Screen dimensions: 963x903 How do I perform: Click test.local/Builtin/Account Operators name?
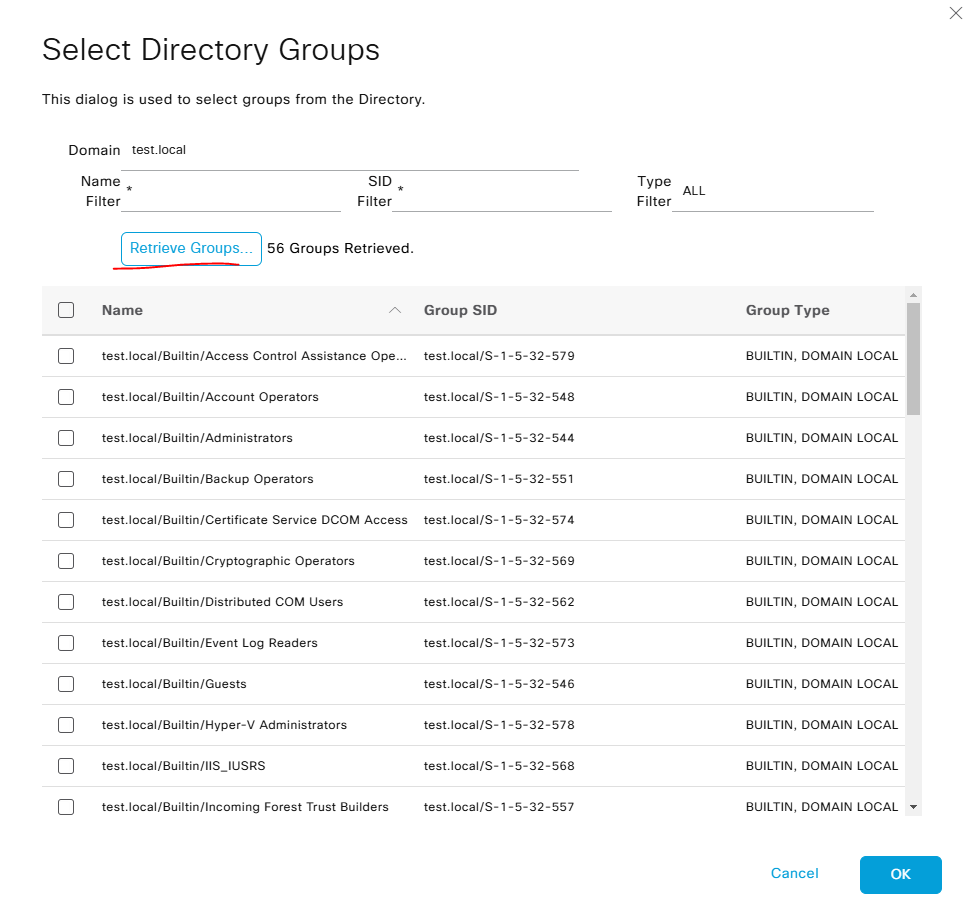pyautogui.click(x=210, y=397)
